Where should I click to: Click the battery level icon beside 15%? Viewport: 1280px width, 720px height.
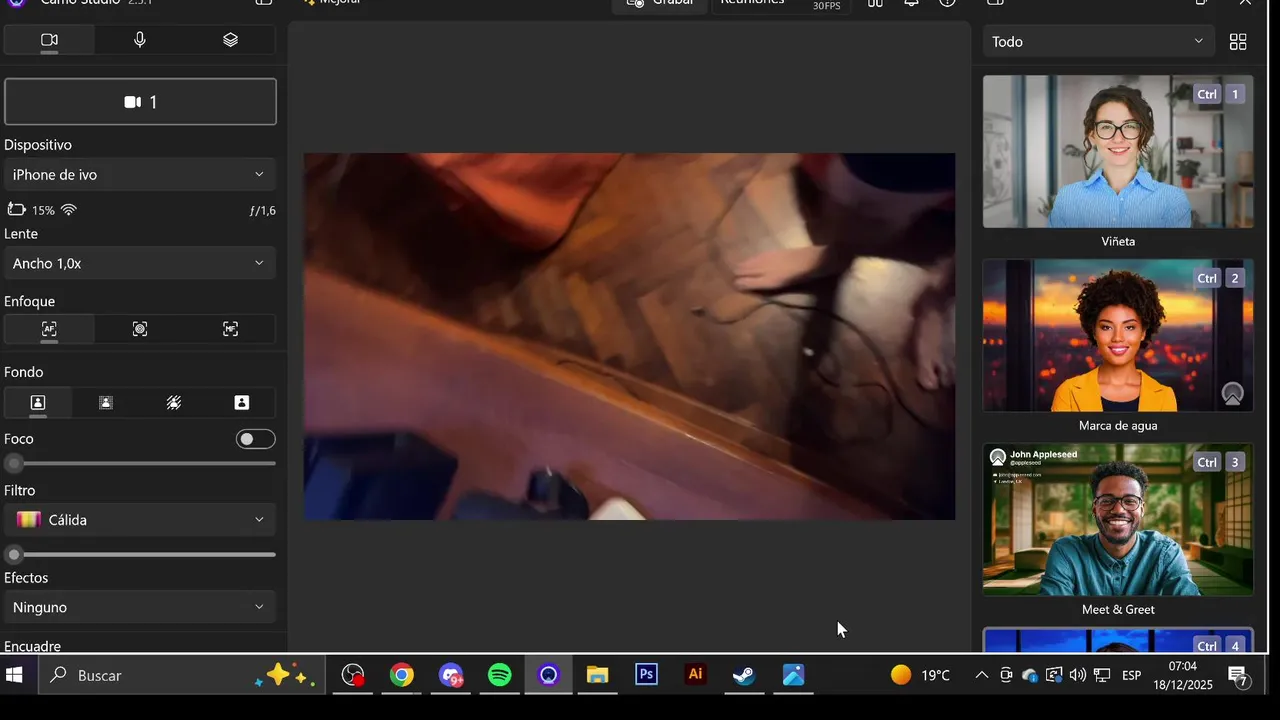(17, 210)
